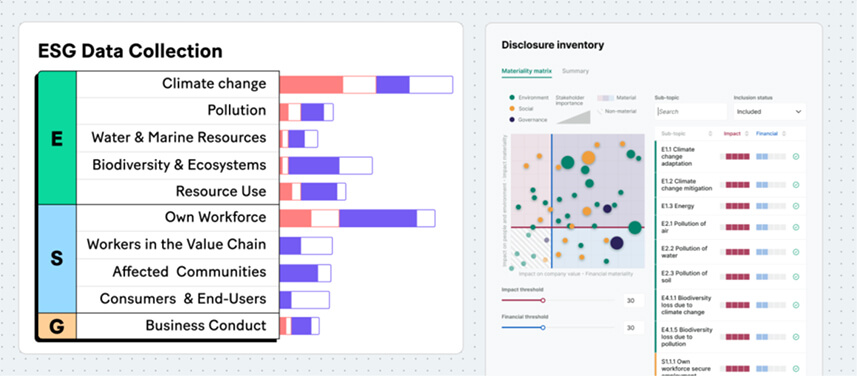Click check icon beside E1.2 Climate change mitigation
Image resolution: width=857 pixels, height=376 pixels.
point(796,185)
